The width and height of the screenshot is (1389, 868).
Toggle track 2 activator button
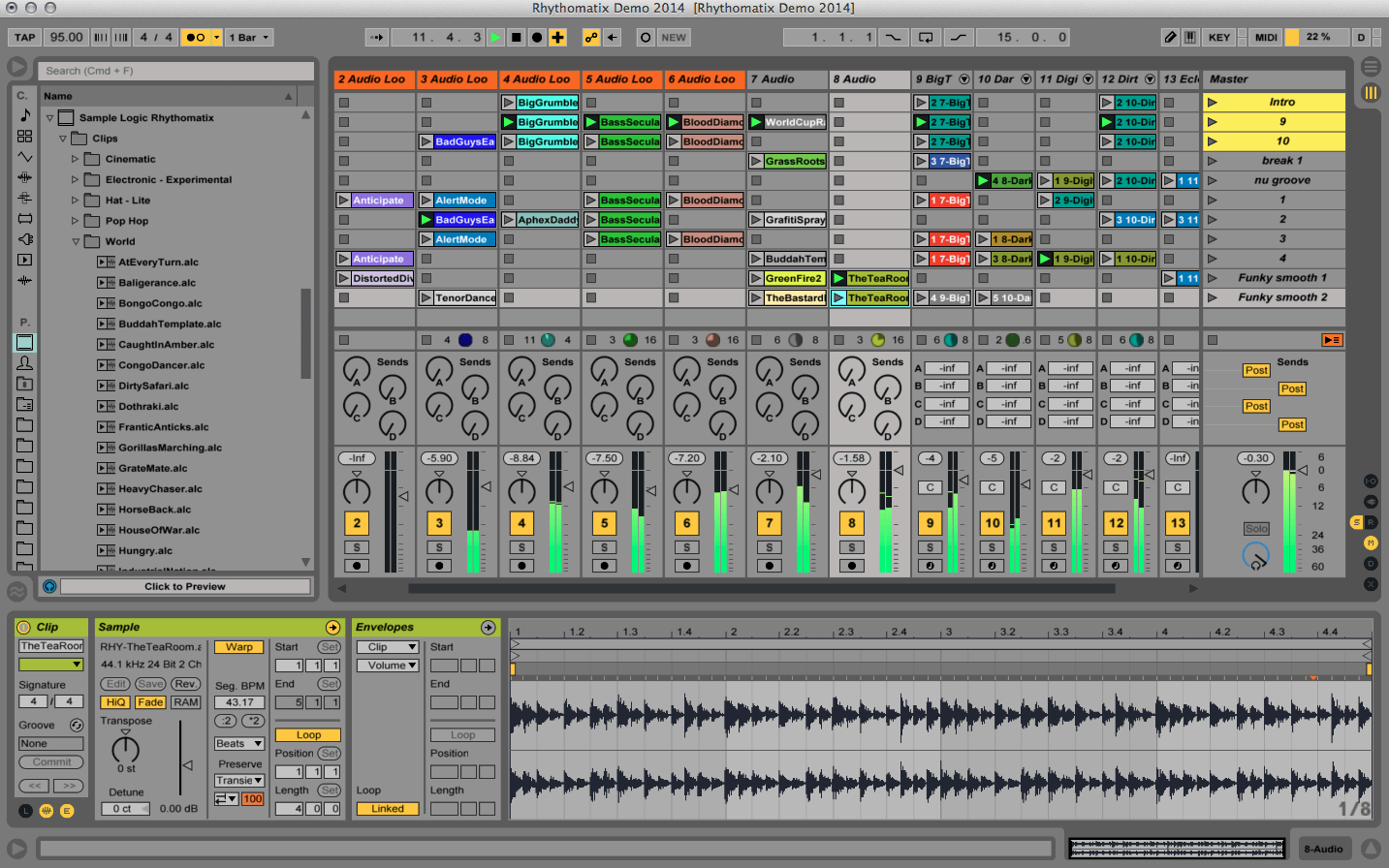point(357,523)
